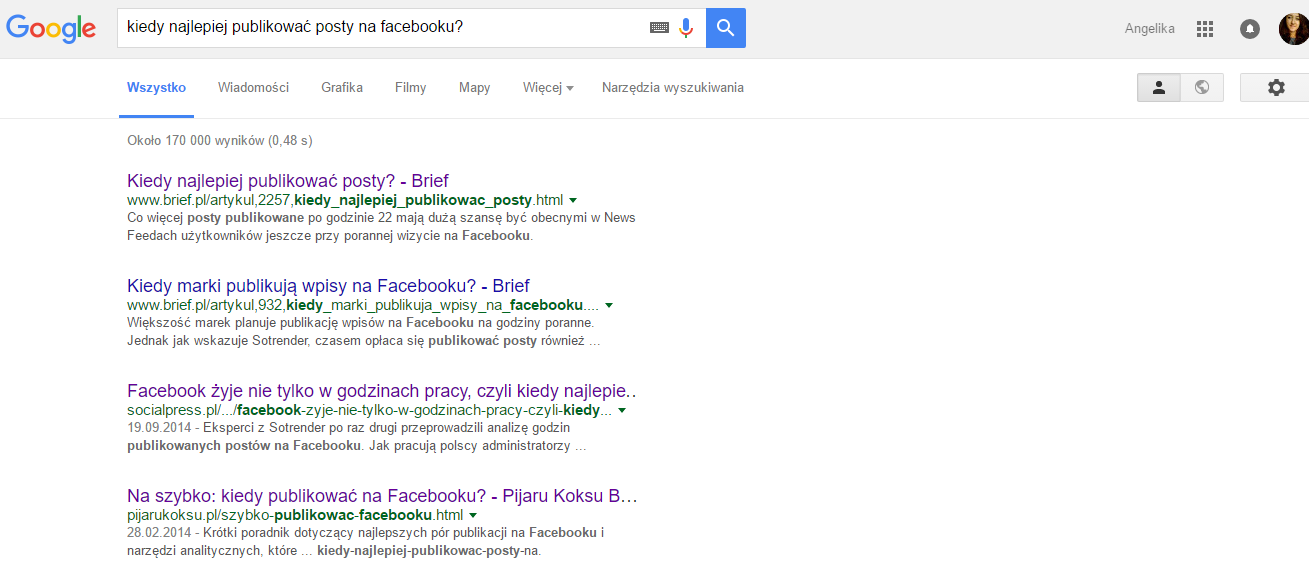This screenshot has width=1309, height=571.
Task: Click the URL www.brief.pl/artykul,2257
Action: pyautogui.click(x=345, y=200)
